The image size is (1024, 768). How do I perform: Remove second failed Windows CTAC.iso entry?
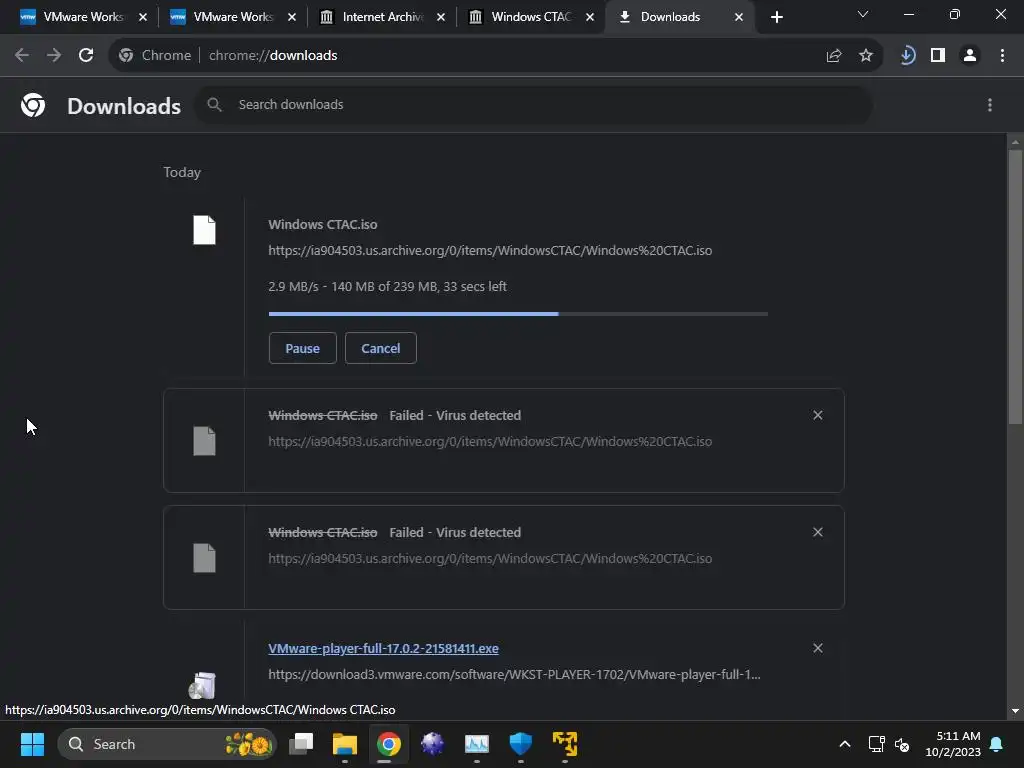point(818,532)
